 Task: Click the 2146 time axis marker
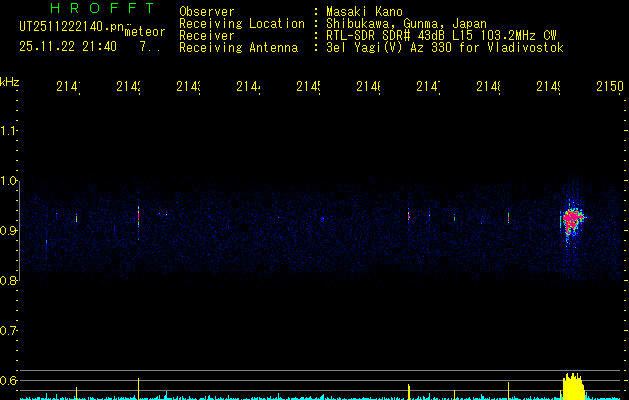tap(368, 87)
